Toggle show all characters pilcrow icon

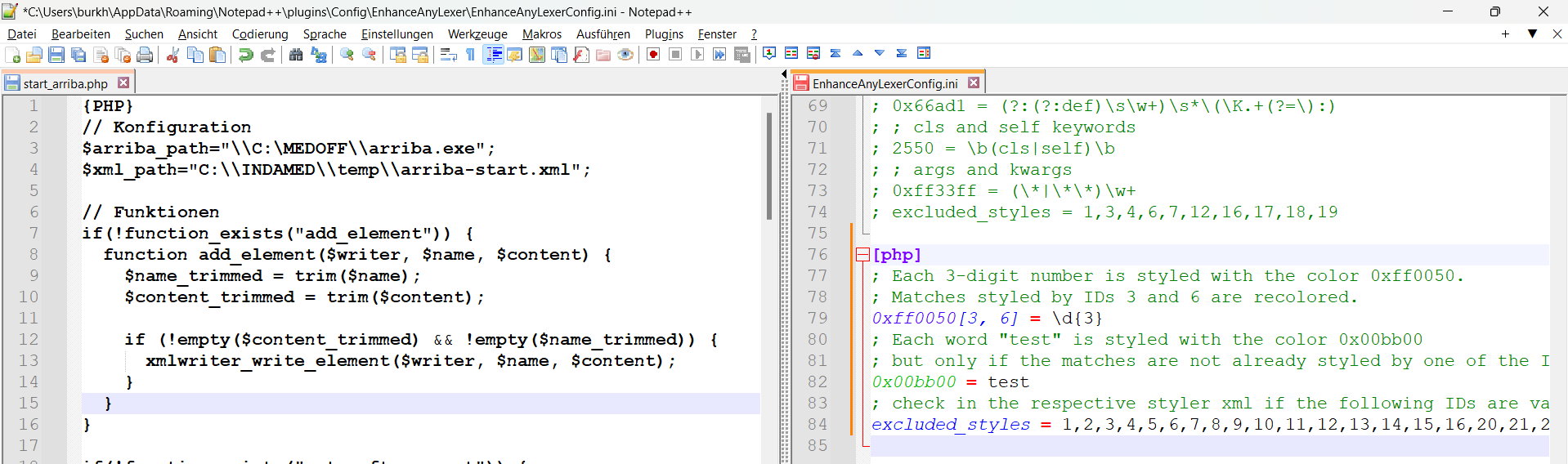point(471,55)
